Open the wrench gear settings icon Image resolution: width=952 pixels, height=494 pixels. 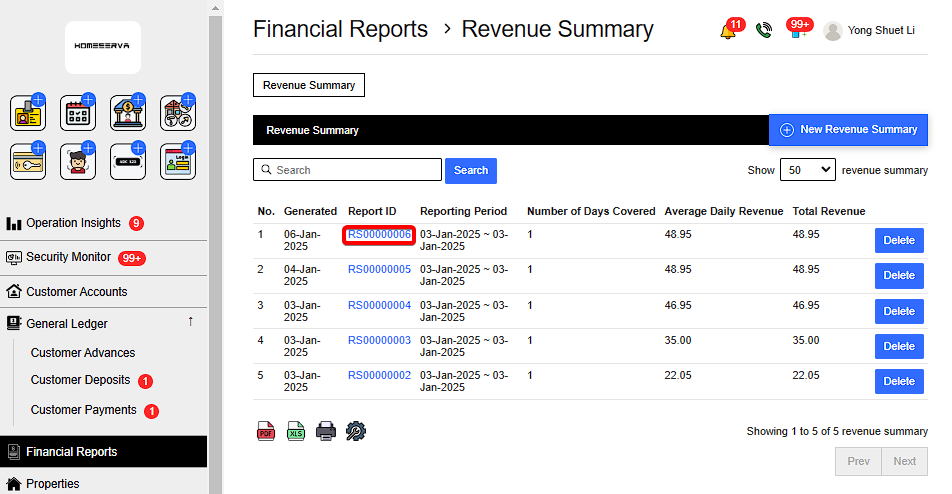pyautogui.click(x=356, y=431)
